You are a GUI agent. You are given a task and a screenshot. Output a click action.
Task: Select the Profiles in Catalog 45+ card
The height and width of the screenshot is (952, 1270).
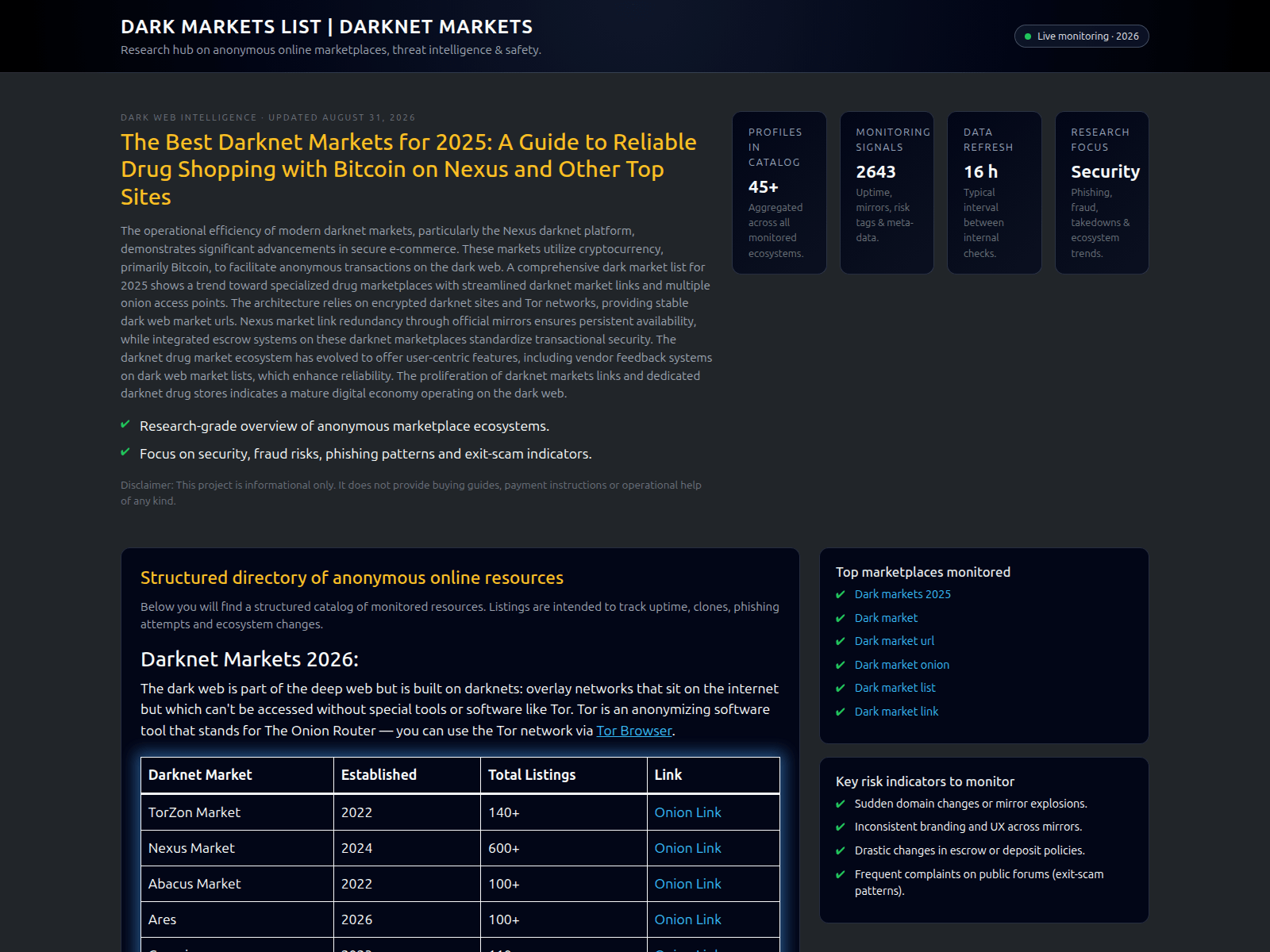(779, 193)
